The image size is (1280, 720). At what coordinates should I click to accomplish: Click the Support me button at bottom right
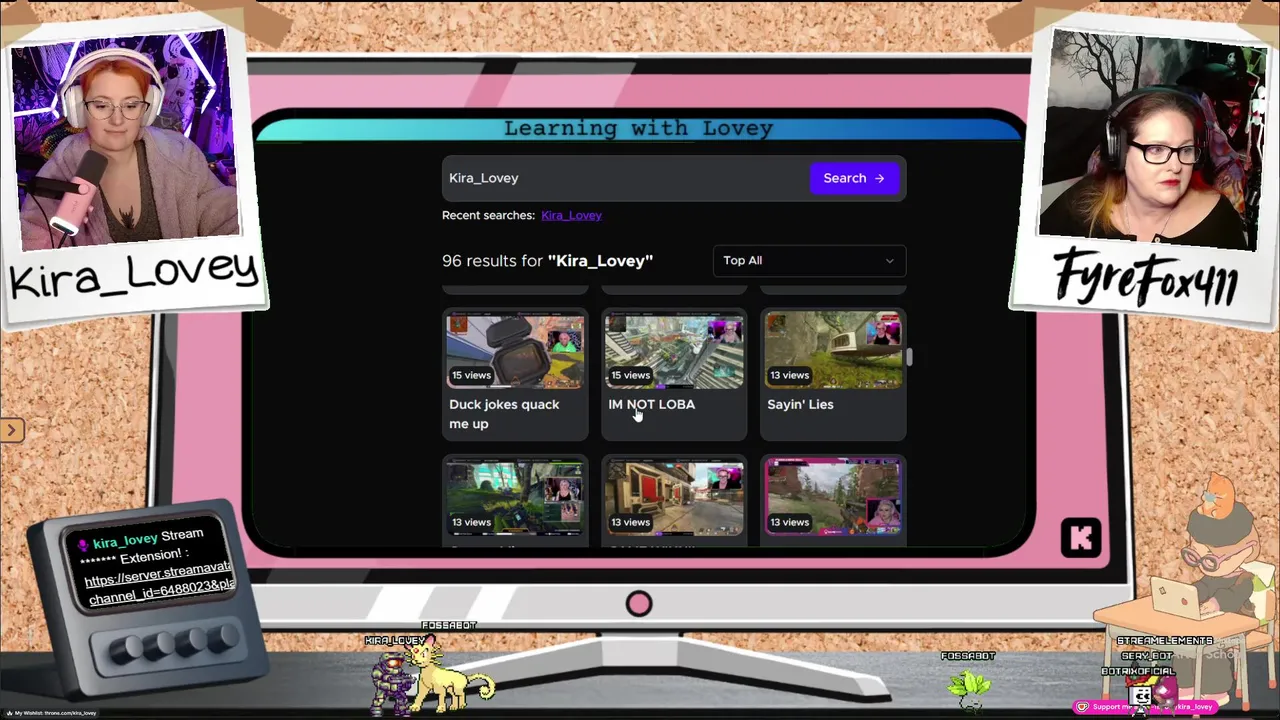click(x=1146, y=706)
